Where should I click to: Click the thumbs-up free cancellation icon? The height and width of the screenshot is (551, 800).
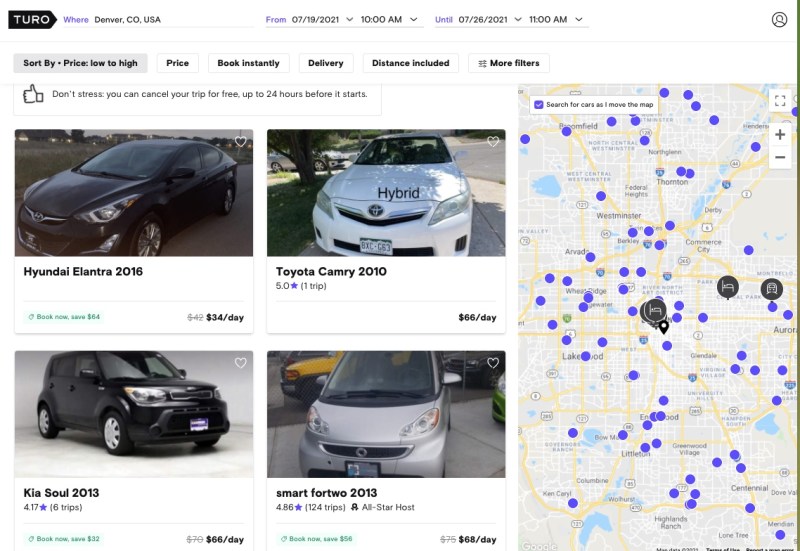point(33,94)
